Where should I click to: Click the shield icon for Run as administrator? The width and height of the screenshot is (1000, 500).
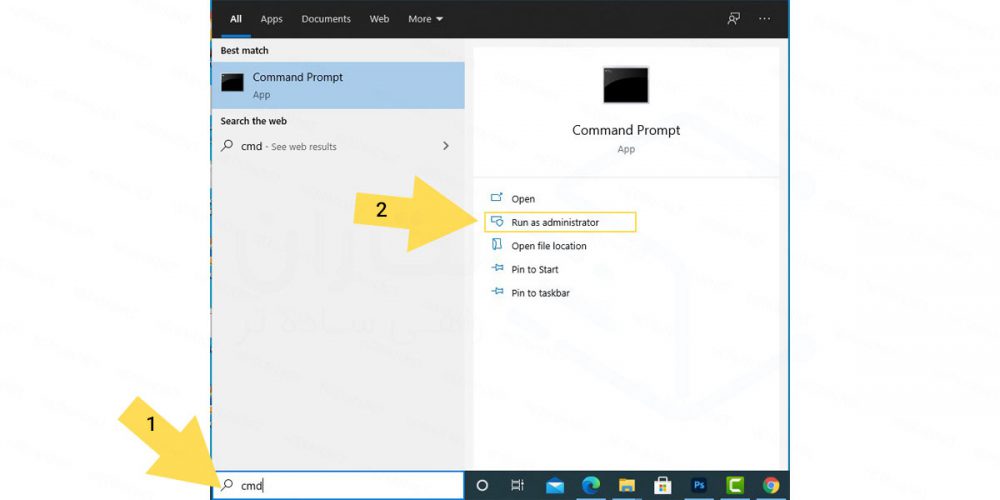point(497,221)
